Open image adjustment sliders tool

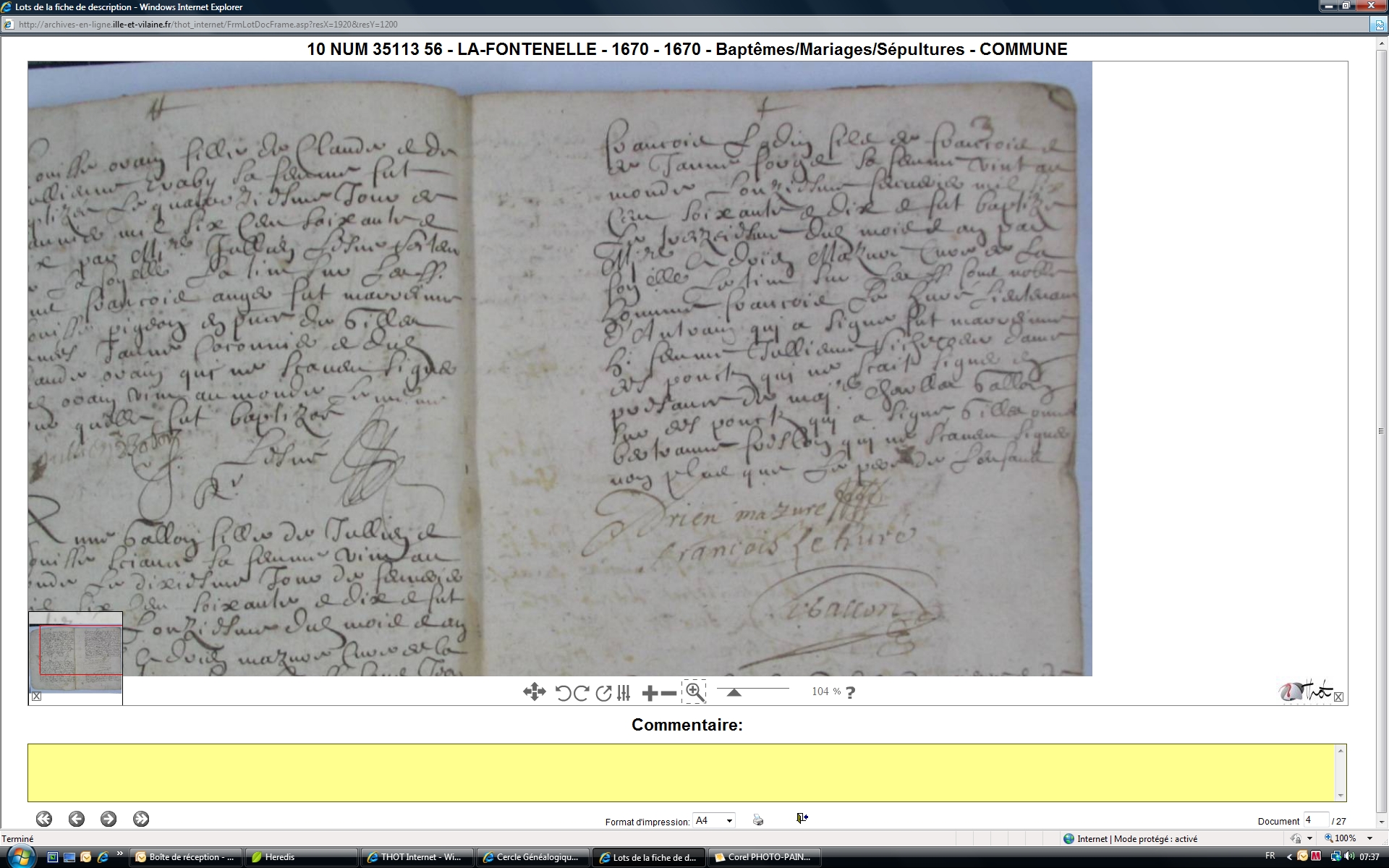(624, 693)
